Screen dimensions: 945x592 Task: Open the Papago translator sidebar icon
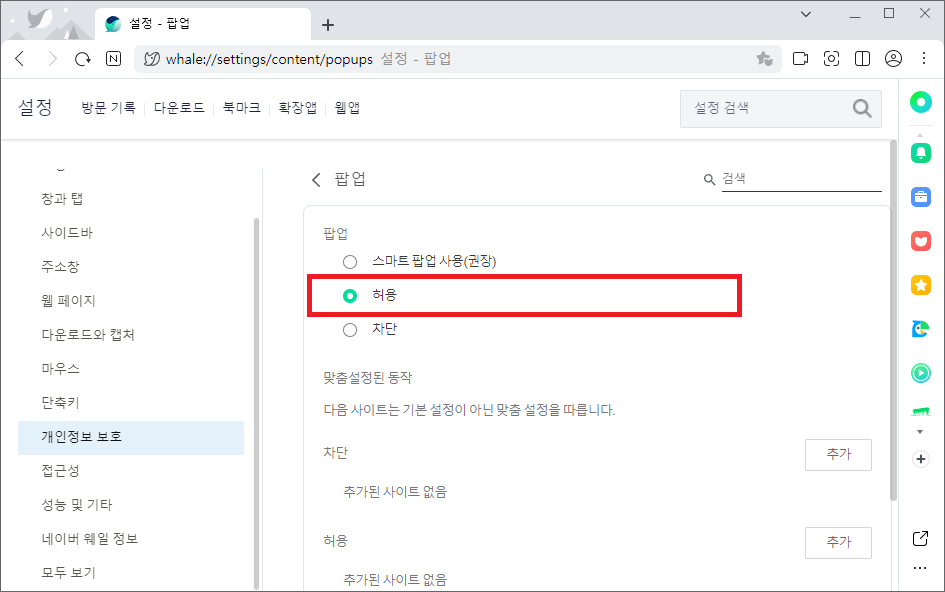[920, 329]
